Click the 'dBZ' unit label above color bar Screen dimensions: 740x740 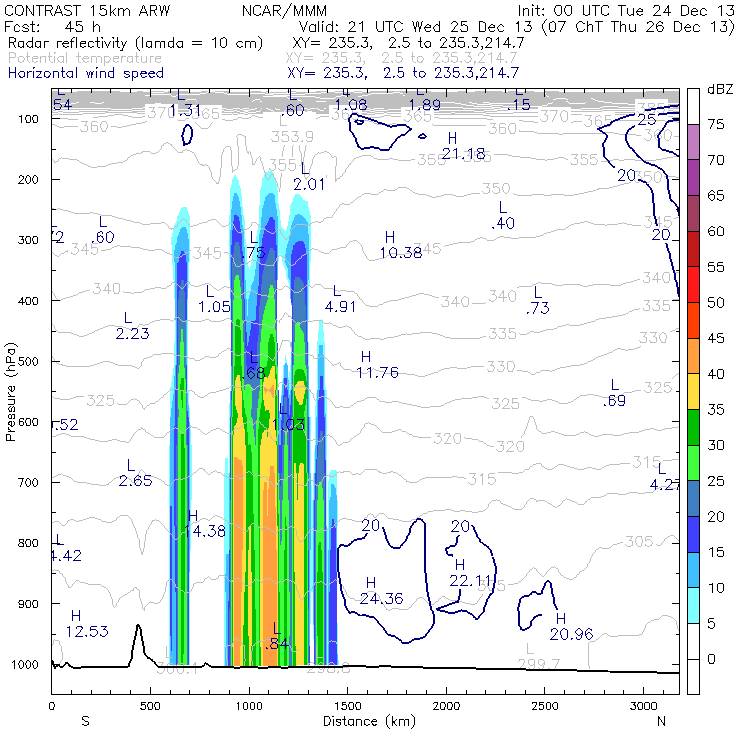720,89
